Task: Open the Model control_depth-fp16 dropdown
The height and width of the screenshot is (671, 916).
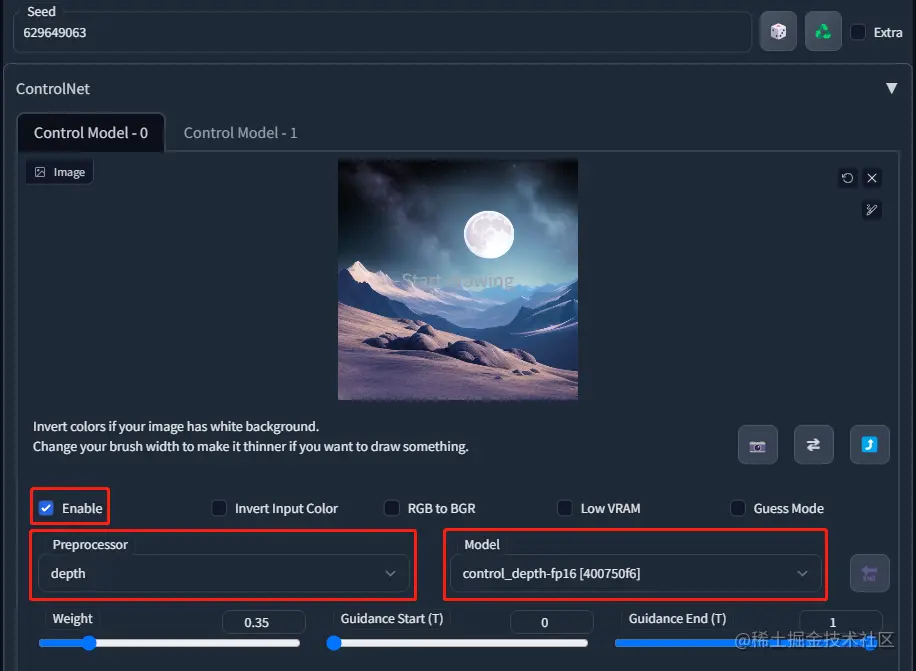Action: tap(636, 573)
